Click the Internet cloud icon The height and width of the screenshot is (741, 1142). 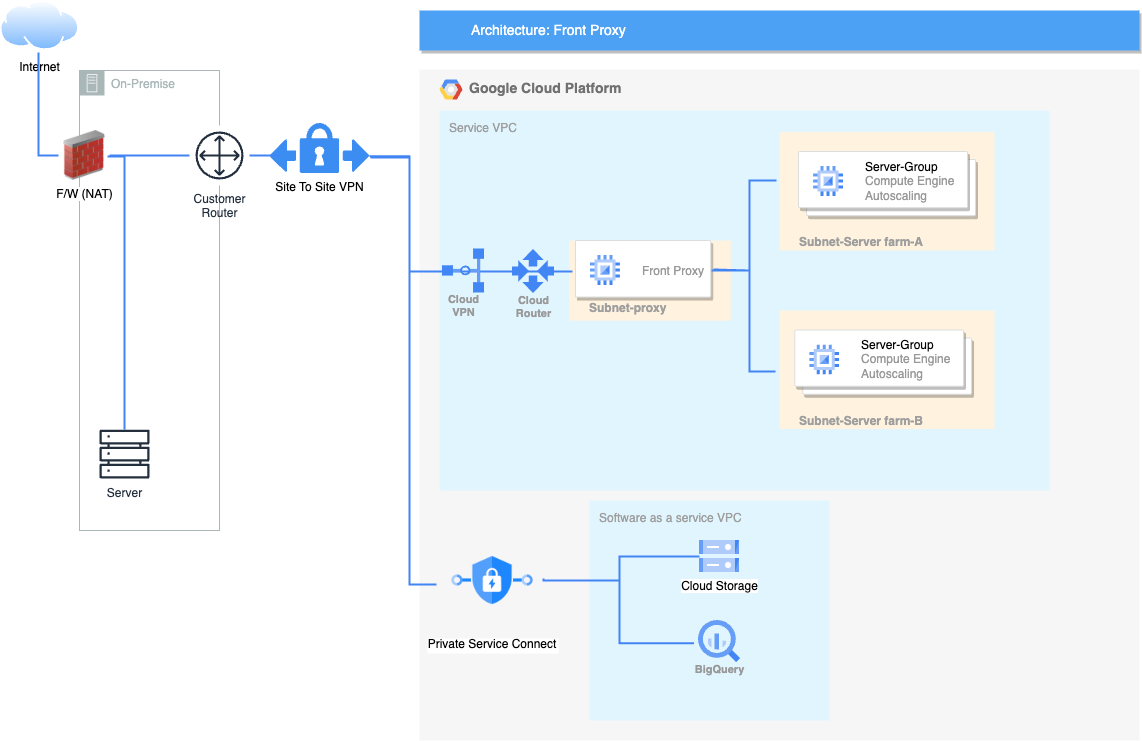pos(39,26)
